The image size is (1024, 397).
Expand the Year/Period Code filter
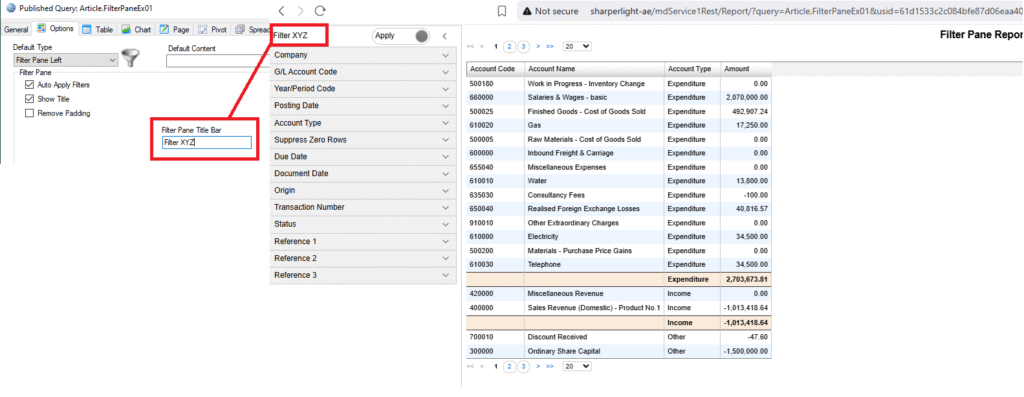(363, 89)
